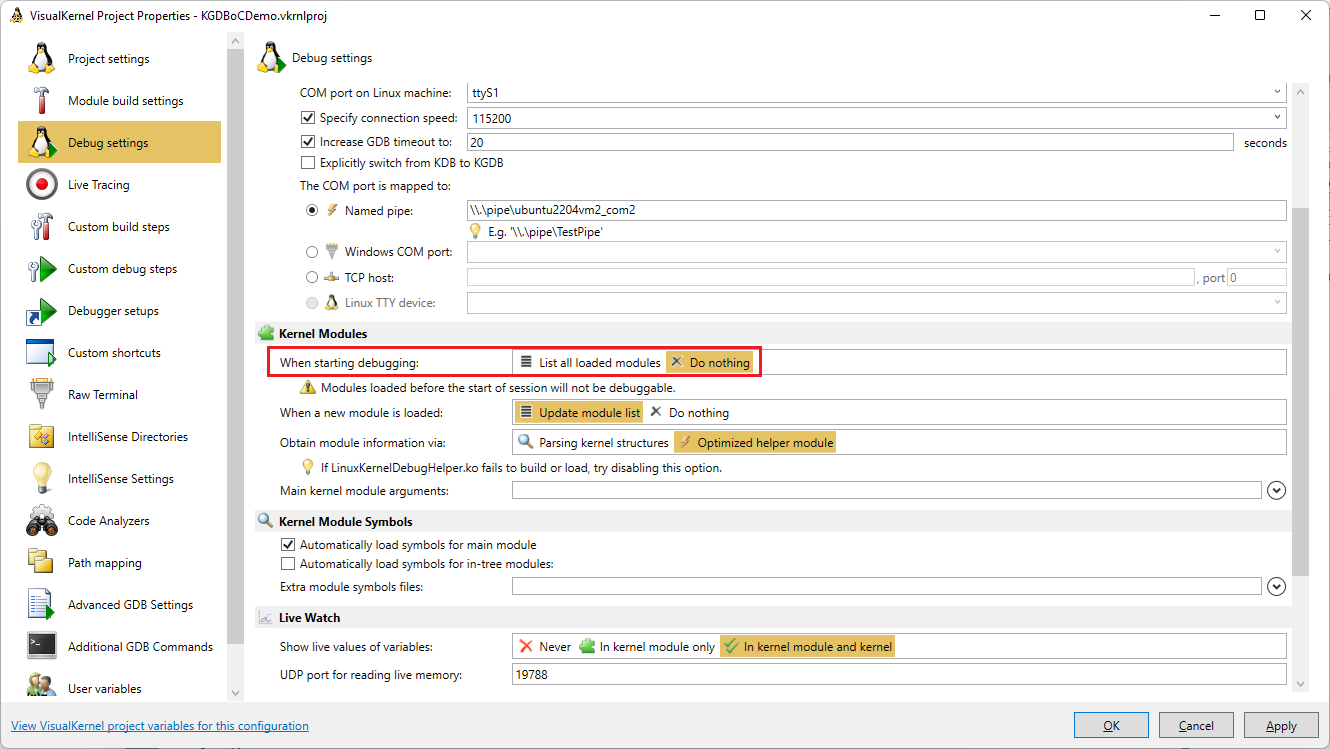The image size is (1330, 749).
Task: Click the Raw Terminal serial connector icon
Action: point(41,395)
